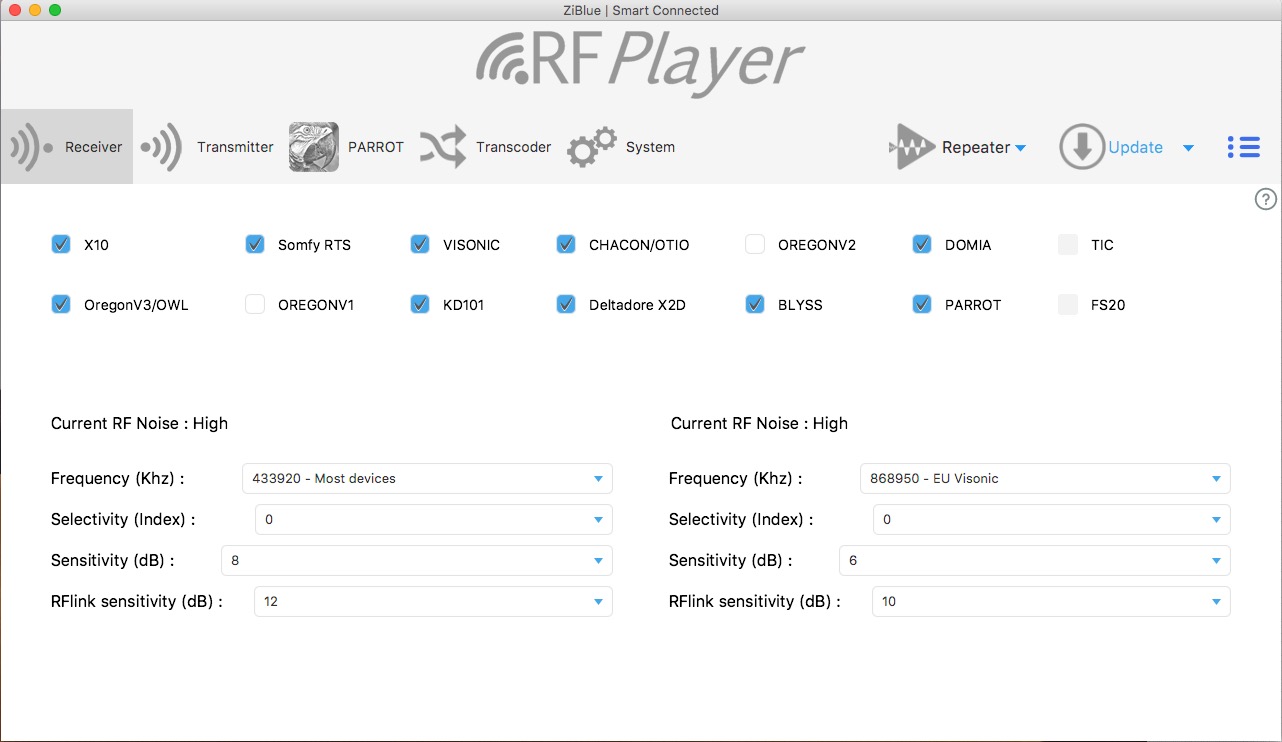
Task: Switch to the Transmitter tab label
Action: (235, 147)
